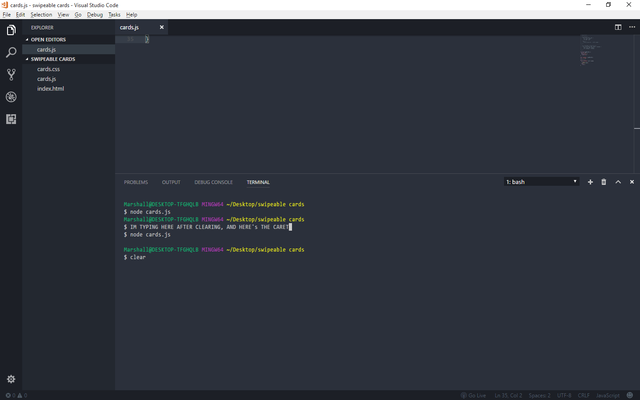Open the Edit menu

(x=20, y=15)
